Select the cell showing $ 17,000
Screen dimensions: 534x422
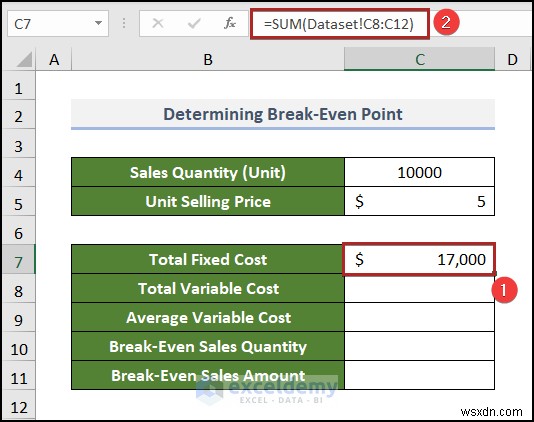419,259
